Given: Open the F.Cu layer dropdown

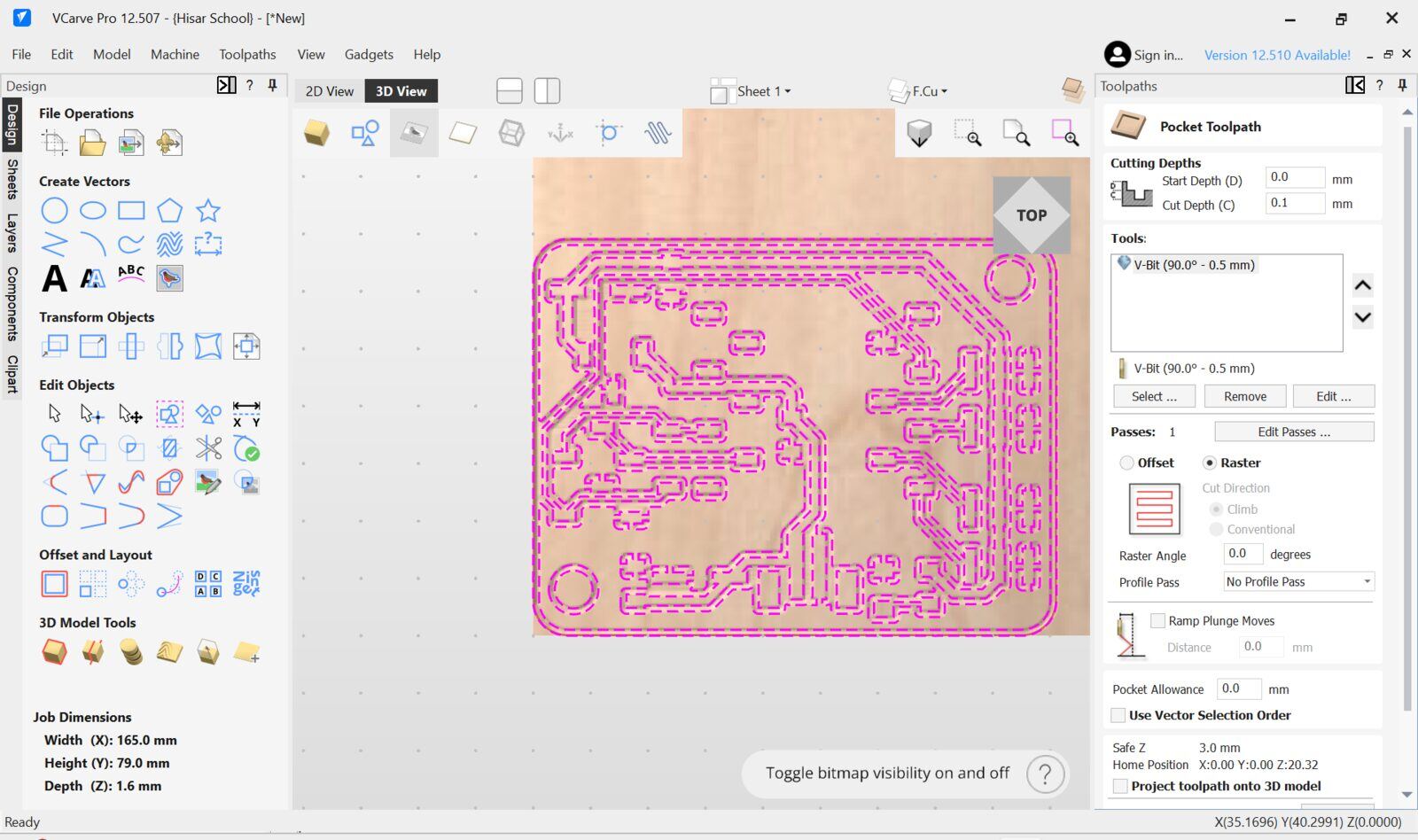Looking at the screenshot, I should click(919, 91).
